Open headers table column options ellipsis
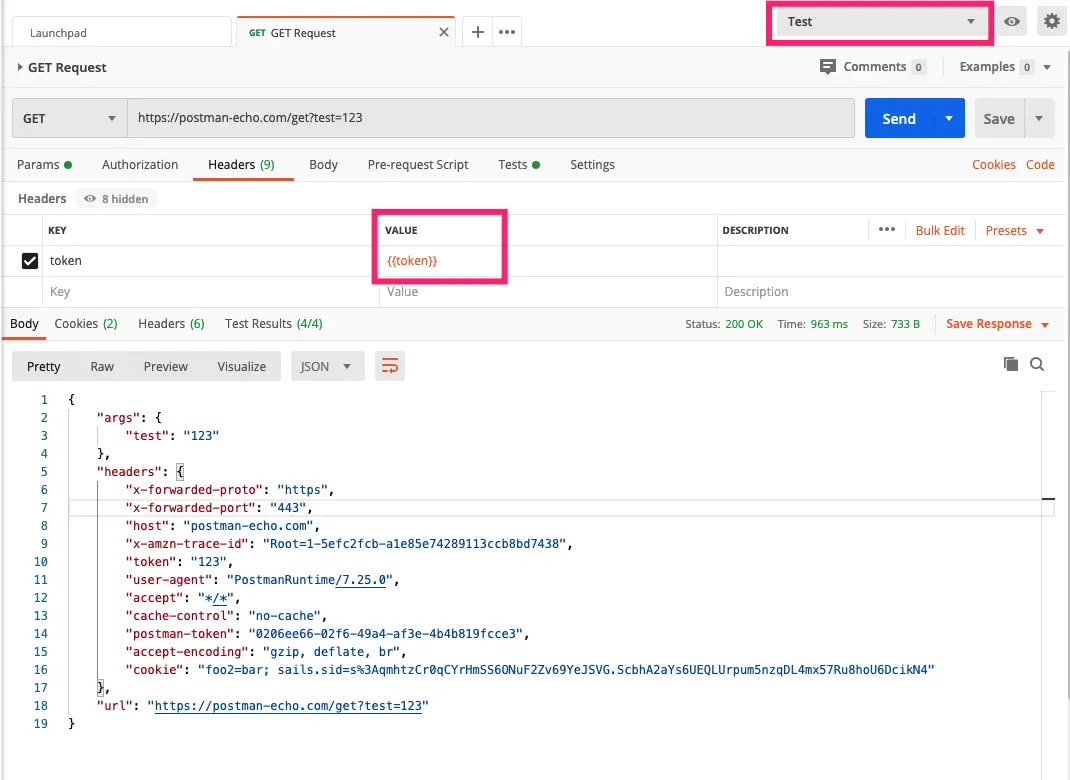This screenshot has width=1070, height=780. tap(886, 229)
